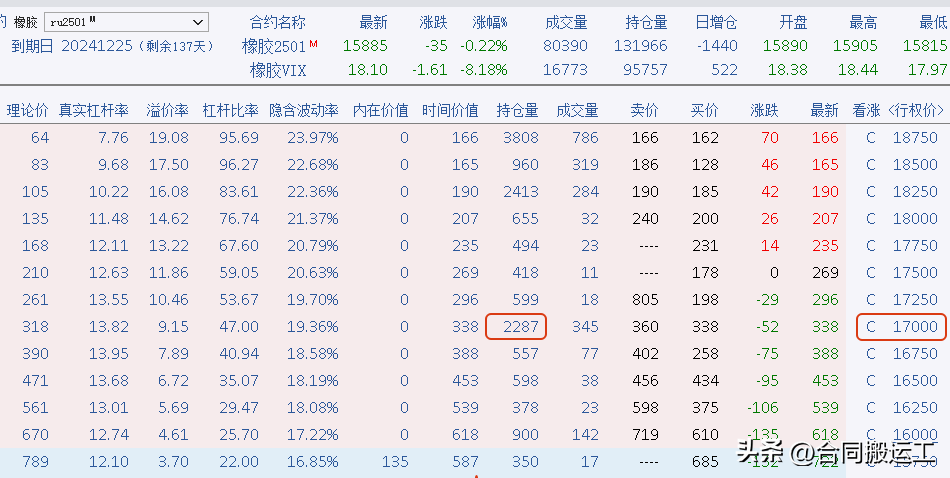The height and width of the screenshot is (478, 950).
Task: Click ask price 805
Action: pyautogui.click(x=645, y=299)
